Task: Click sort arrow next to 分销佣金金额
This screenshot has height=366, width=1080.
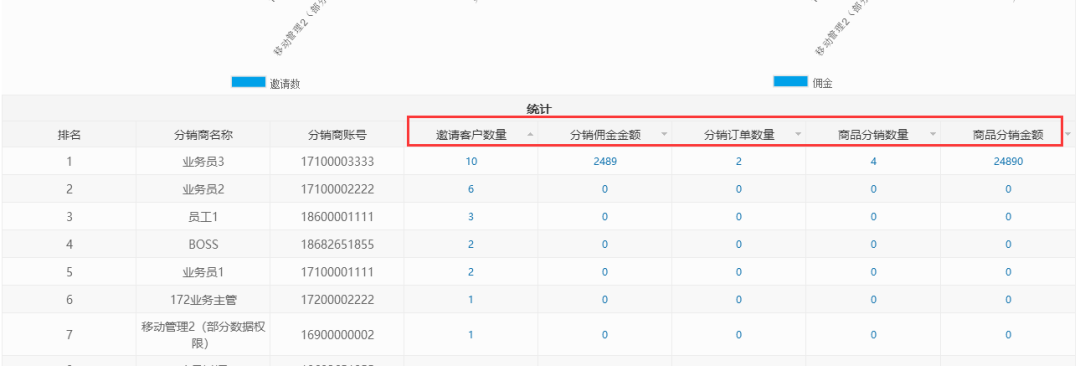Action: (x=664, y=134)
